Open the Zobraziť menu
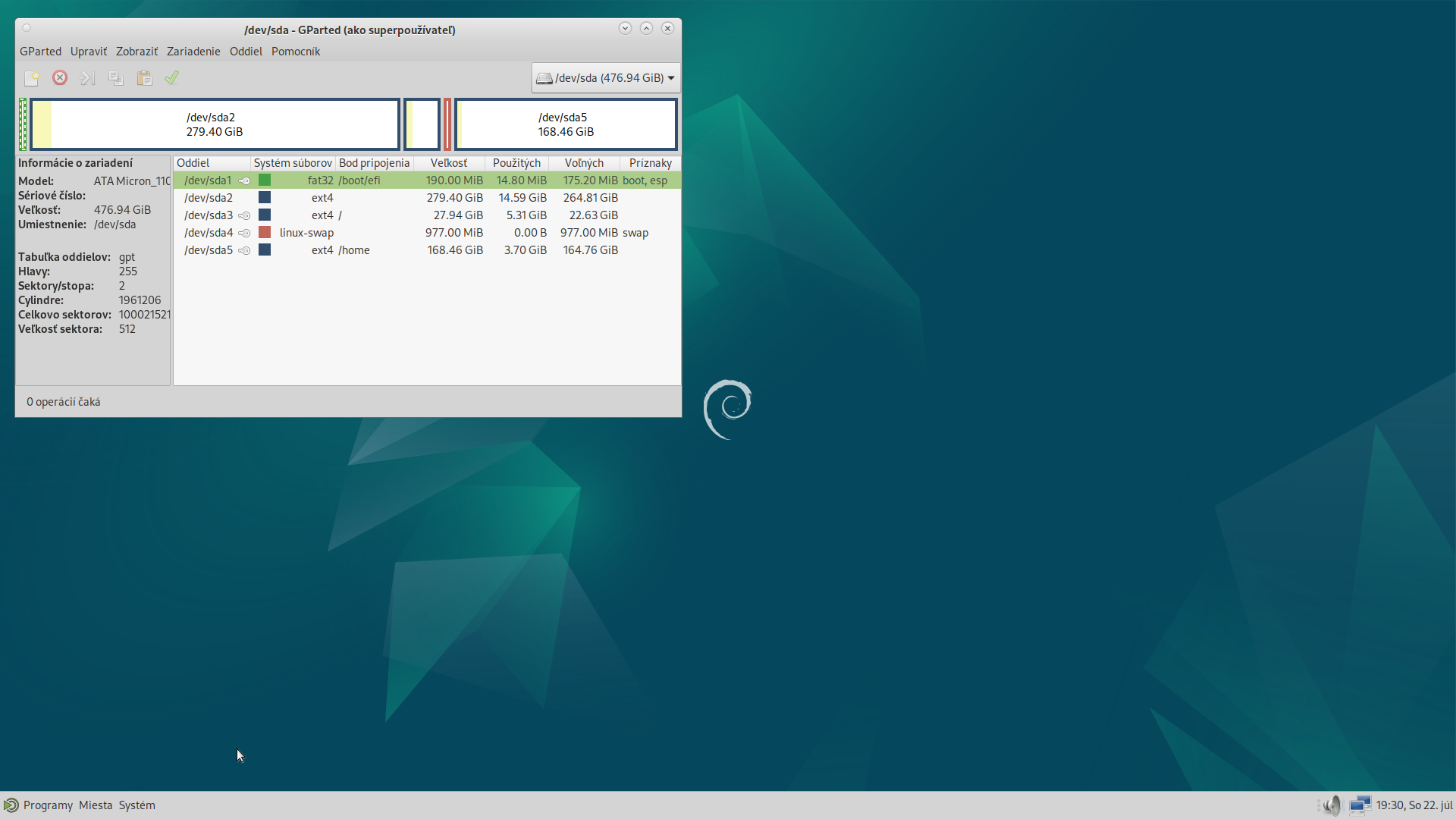The image size is (1456, 819). (x=136, y=52)
